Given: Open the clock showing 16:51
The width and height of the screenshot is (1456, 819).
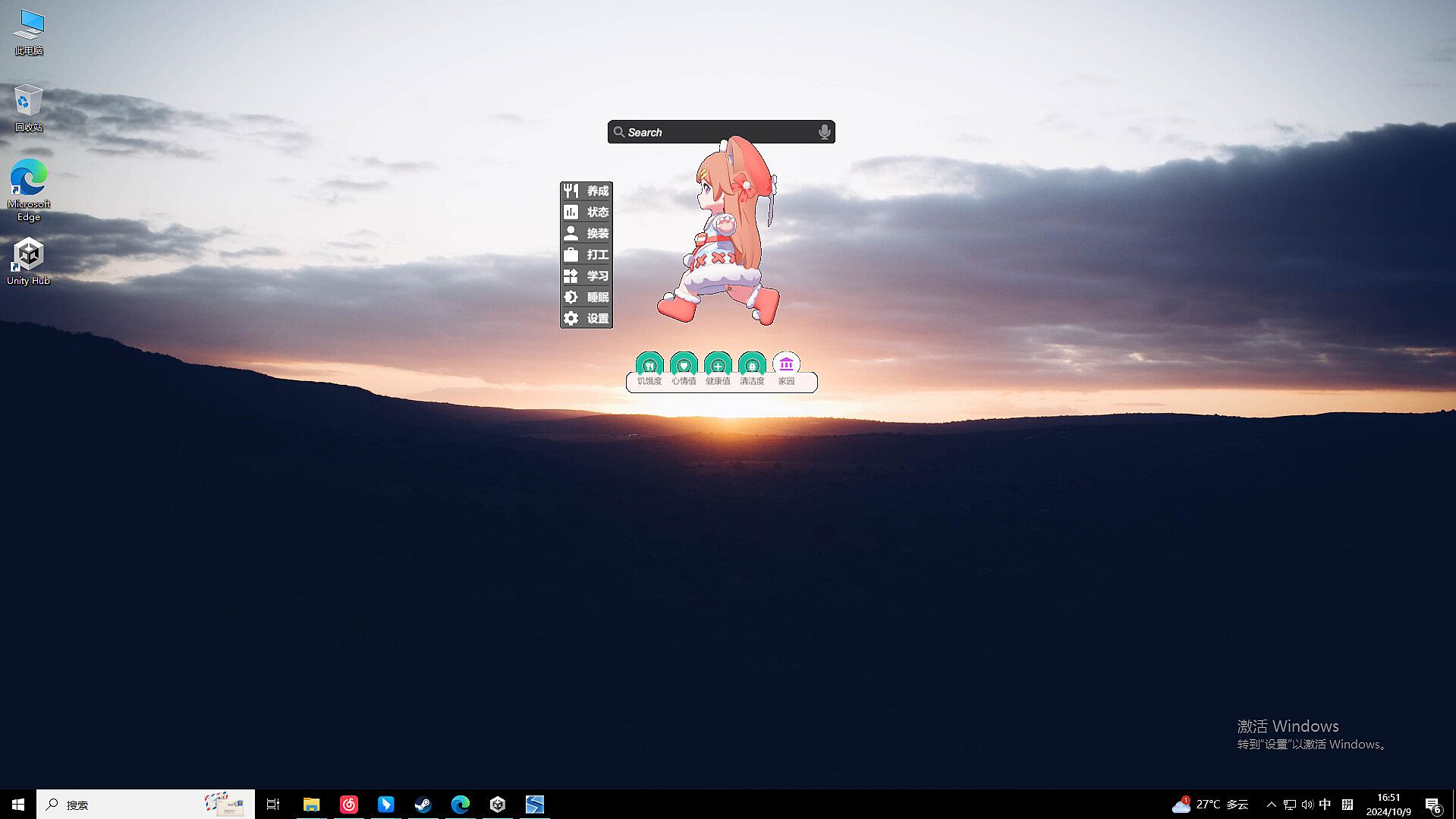Looking at the screenshot, I should pos(1388,805).
